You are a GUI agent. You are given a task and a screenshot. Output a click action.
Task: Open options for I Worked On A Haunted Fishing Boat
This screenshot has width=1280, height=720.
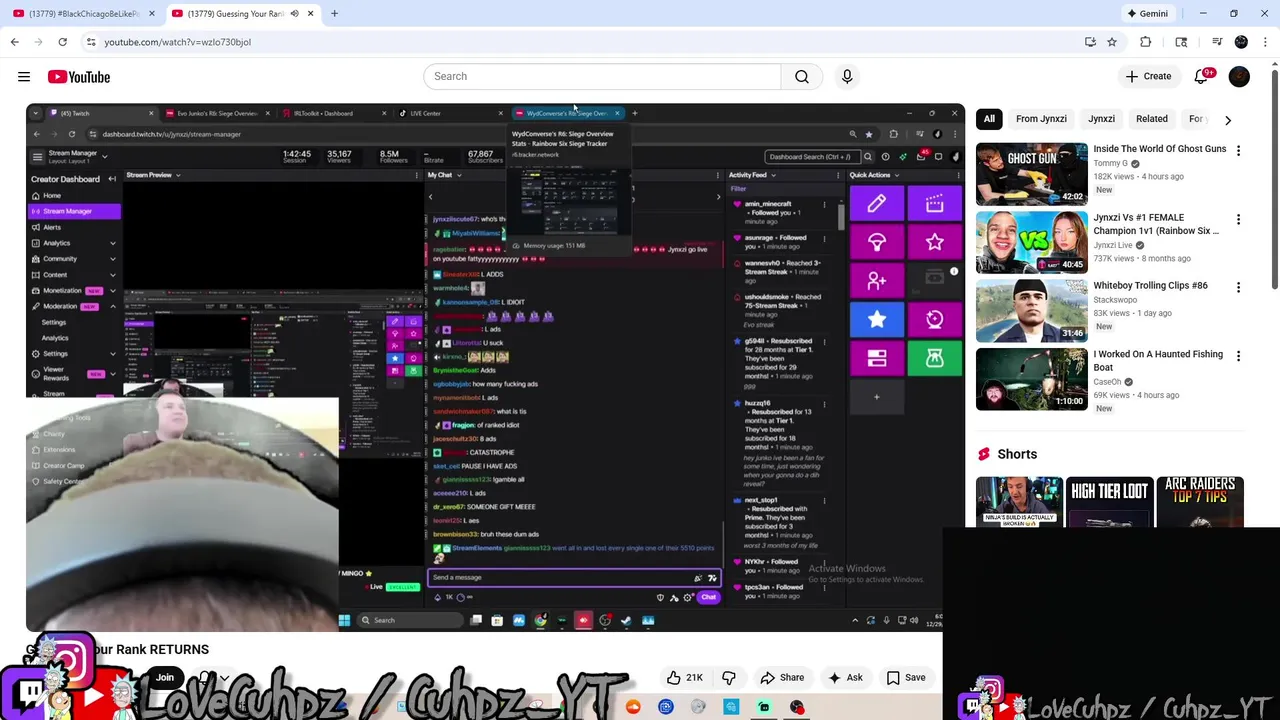(1238, 356)
